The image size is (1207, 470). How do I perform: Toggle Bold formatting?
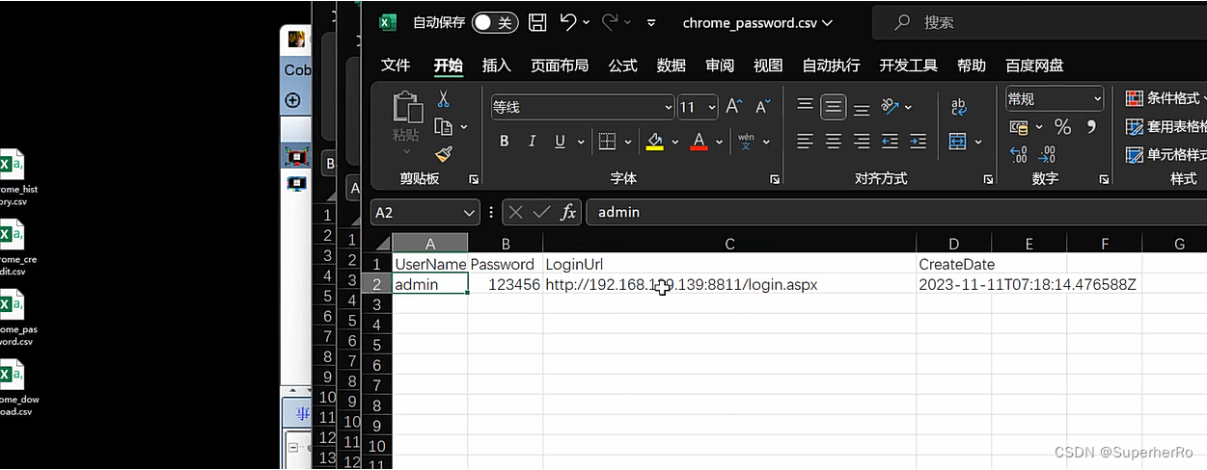[504, 141]
